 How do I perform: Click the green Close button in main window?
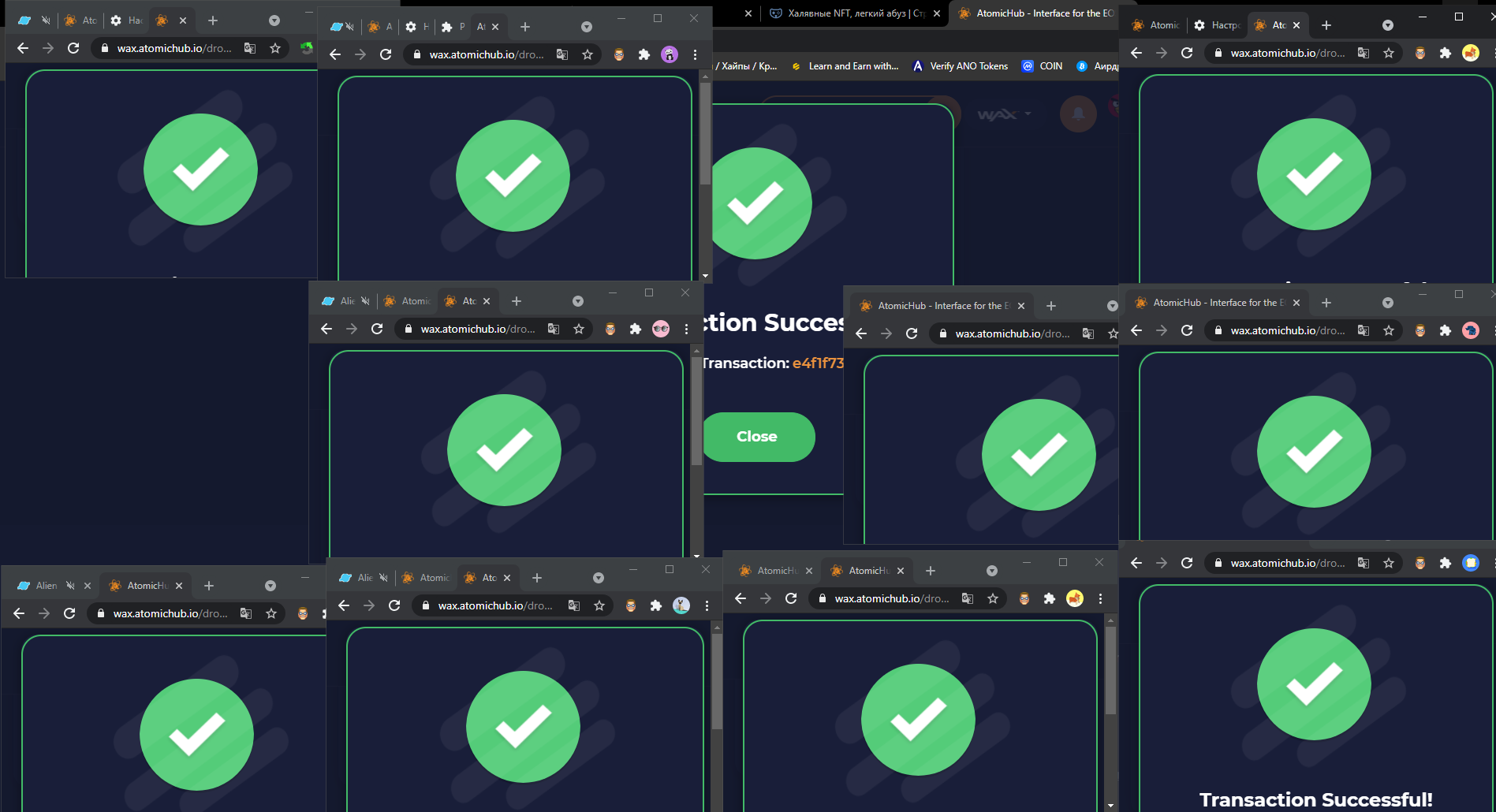click(x=758, y=437)
